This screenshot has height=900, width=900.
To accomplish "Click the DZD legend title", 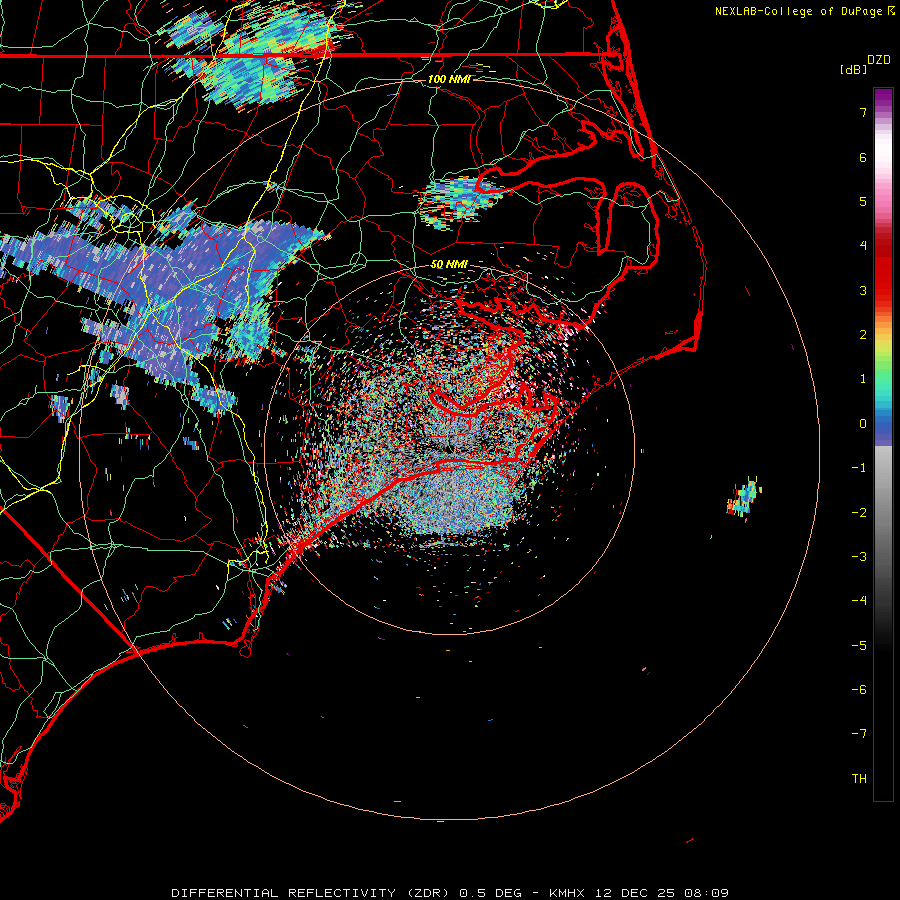I will tap(879, 60).
